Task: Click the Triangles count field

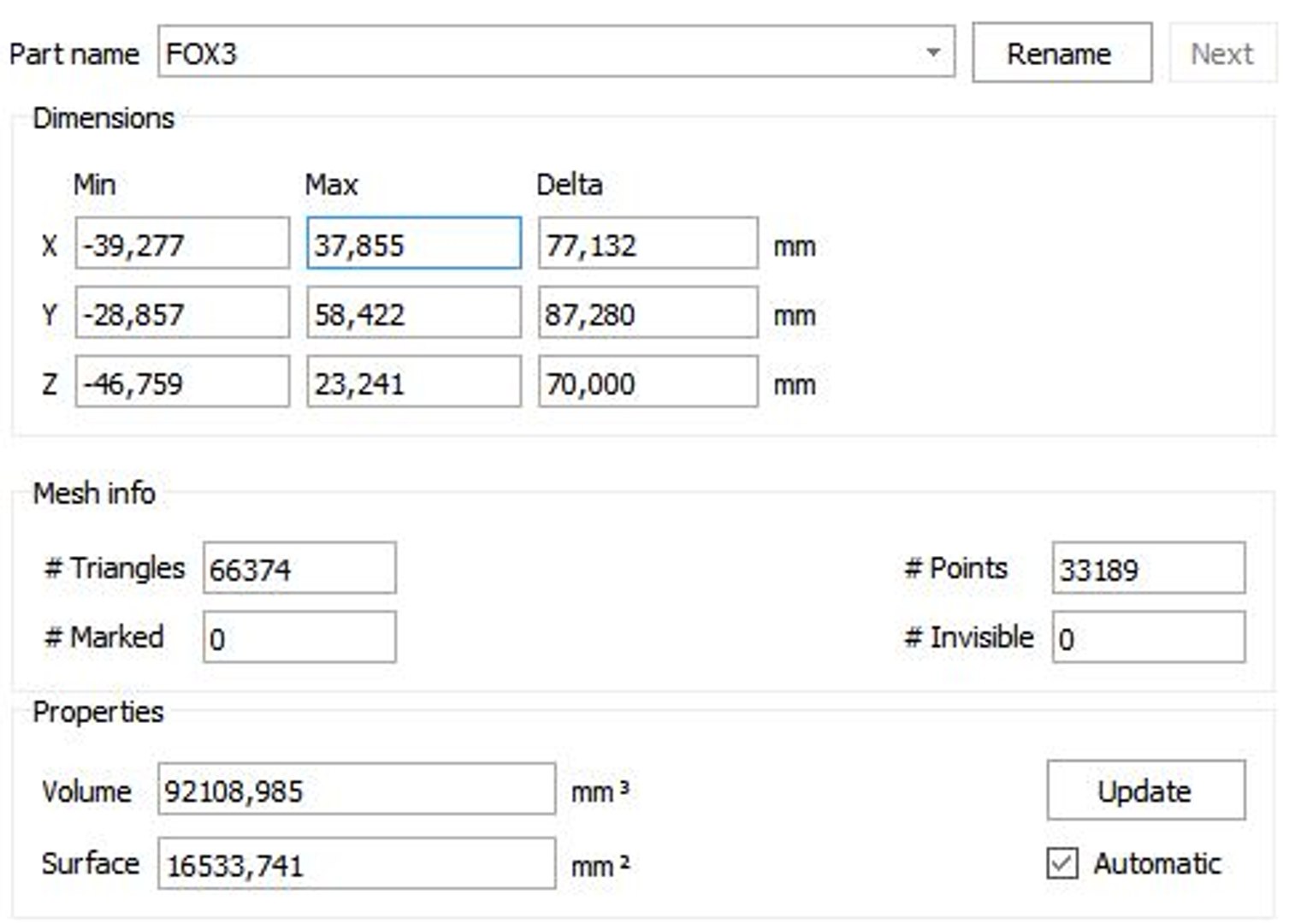Action: [x=299, y=568]
